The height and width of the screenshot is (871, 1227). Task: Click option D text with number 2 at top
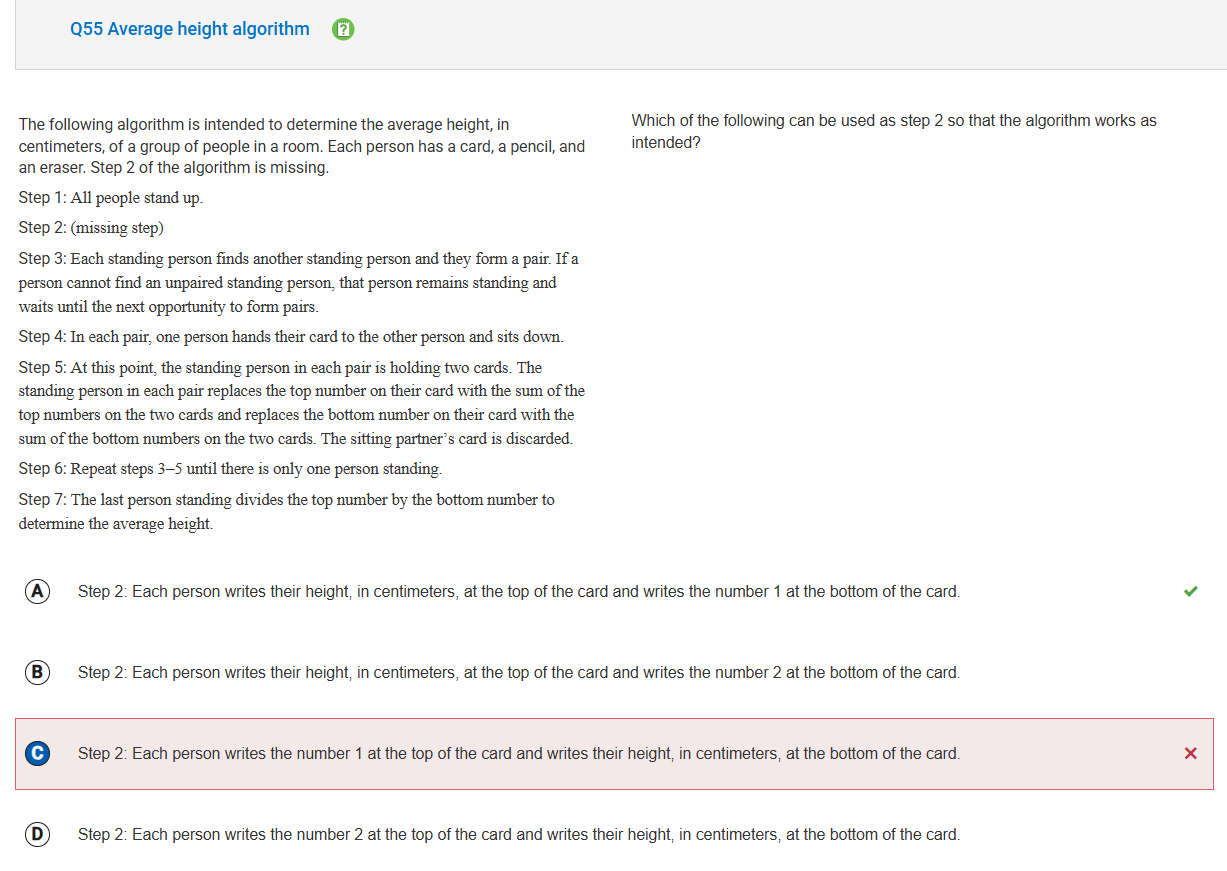coord(518,834)
